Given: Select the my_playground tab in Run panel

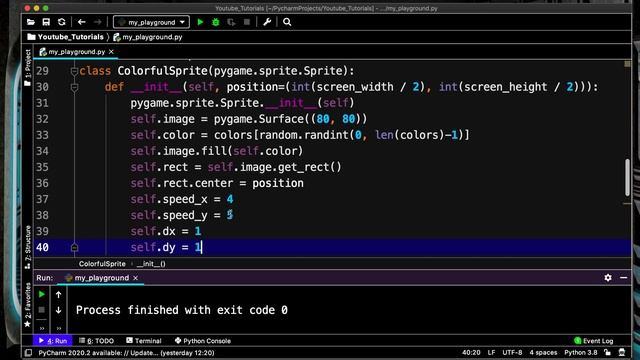Looking at the screenshot, I should 102,278.
